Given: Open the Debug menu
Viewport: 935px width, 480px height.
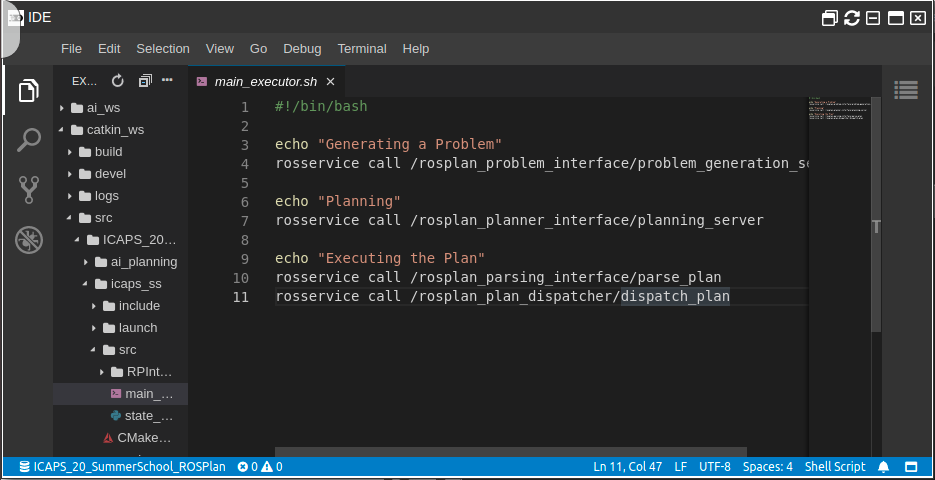Looking at the screenshot, I should [302, 49].
